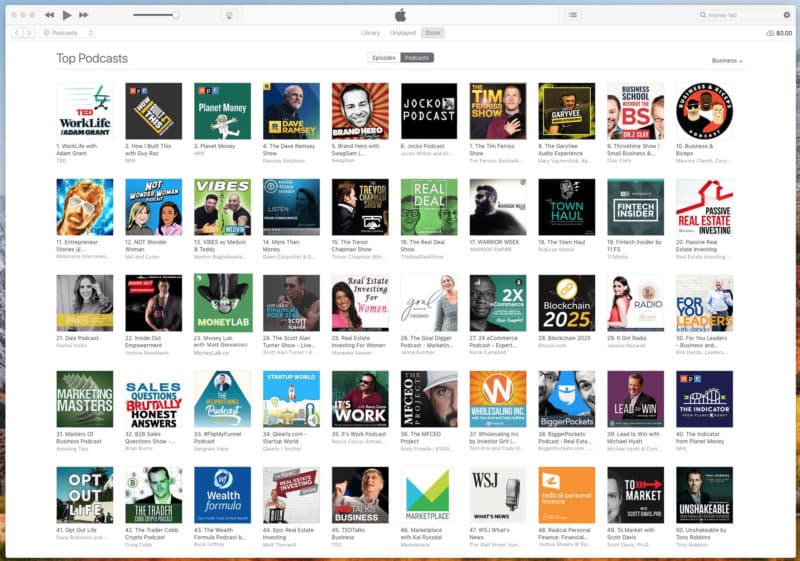Open the Planet Money green artwork
Screen dimensions: 800x561
point(222,111)
